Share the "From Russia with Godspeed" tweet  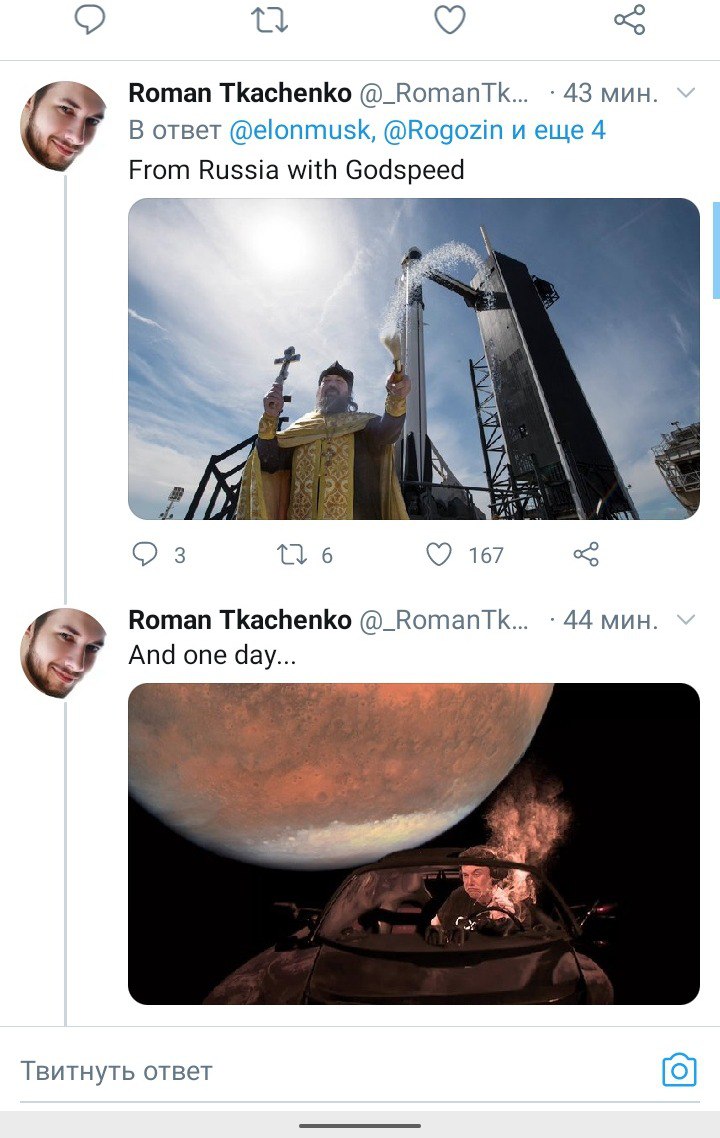tap(586, 554)
